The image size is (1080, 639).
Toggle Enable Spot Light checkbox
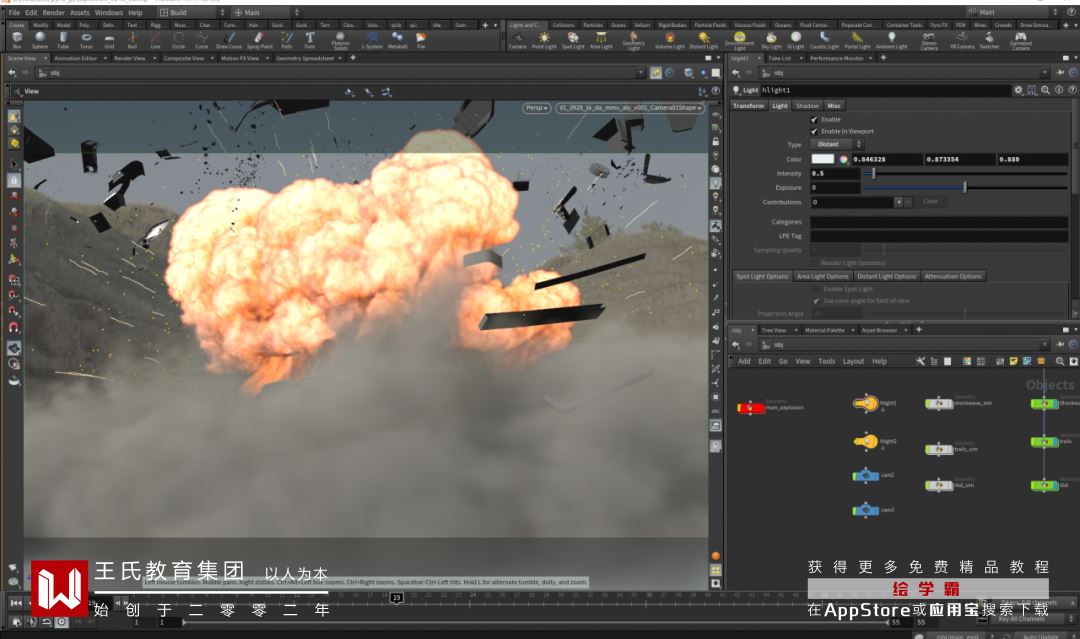(x=816, y=289)
